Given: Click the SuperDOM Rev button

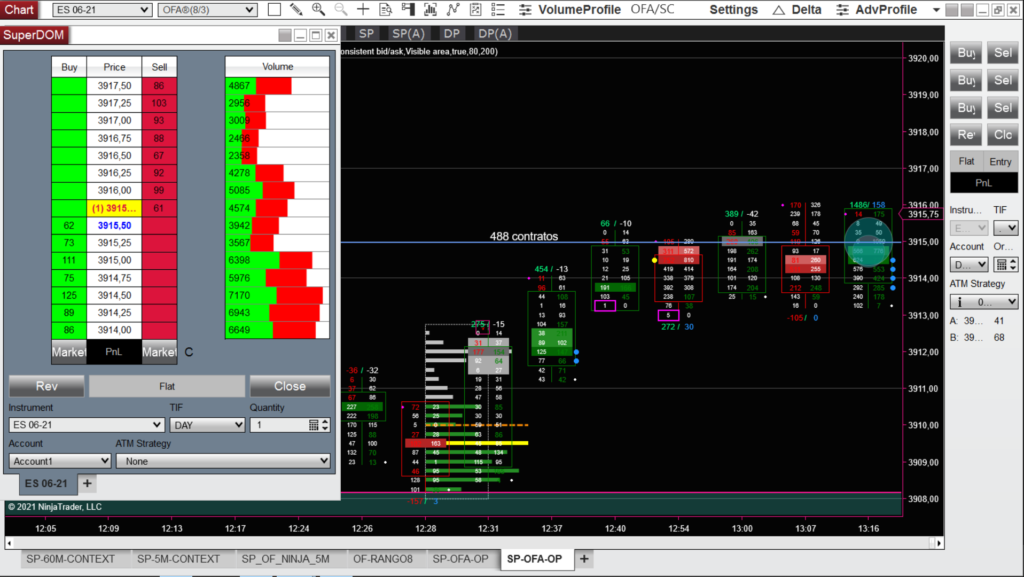Looking at the screenshot, I should pyautogui.click(x=46, y=386).
